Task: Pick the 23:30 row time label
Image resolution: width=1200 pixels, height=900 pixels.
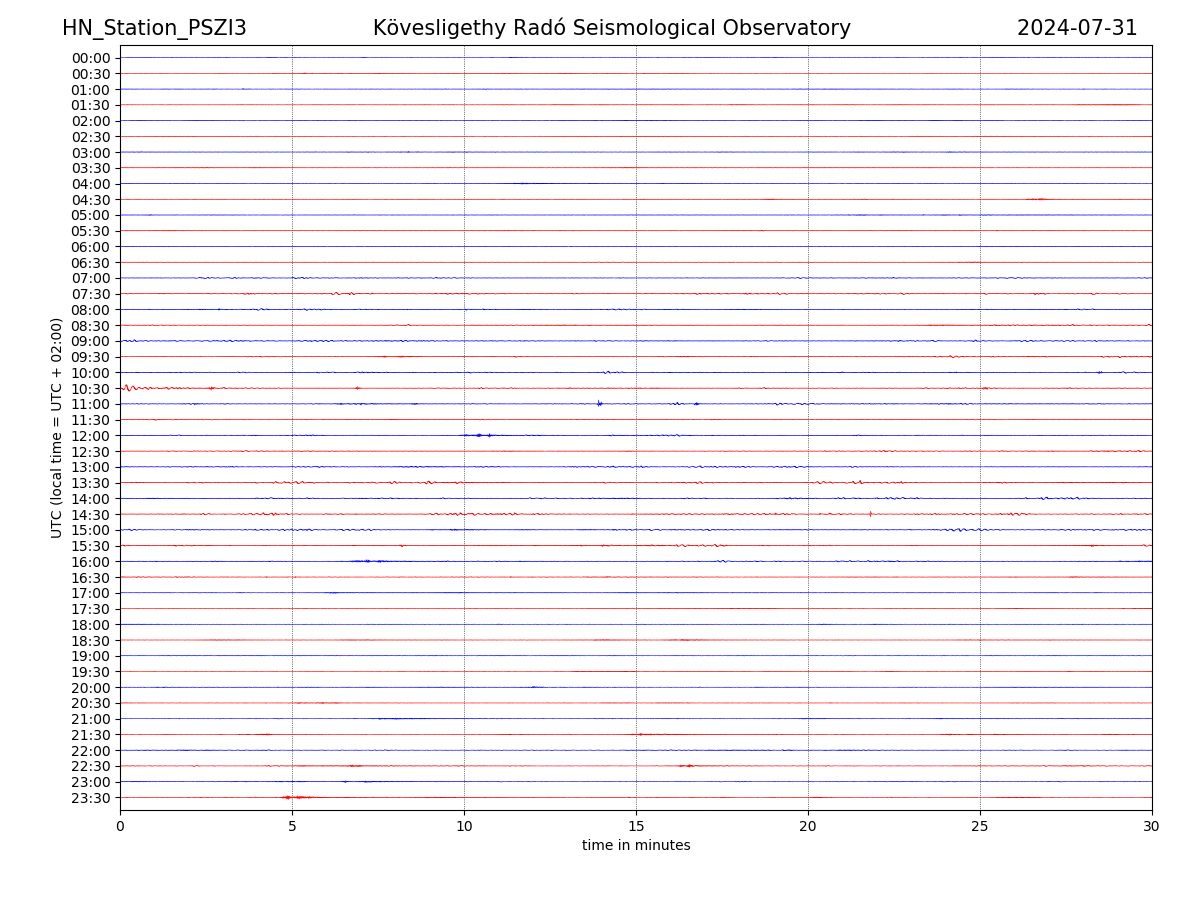Action: pyautogui.click(x=91, y=798)
